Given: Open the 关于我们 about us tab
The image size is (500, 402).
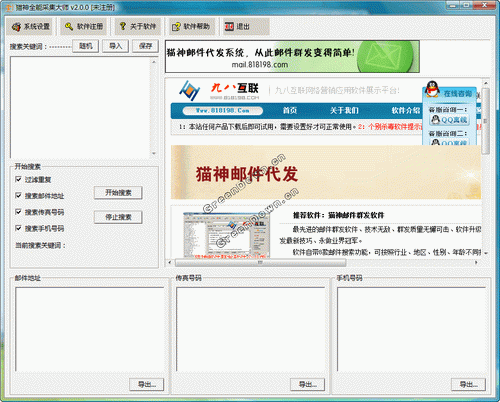Looking at the screenshot, I should [344, 110].
